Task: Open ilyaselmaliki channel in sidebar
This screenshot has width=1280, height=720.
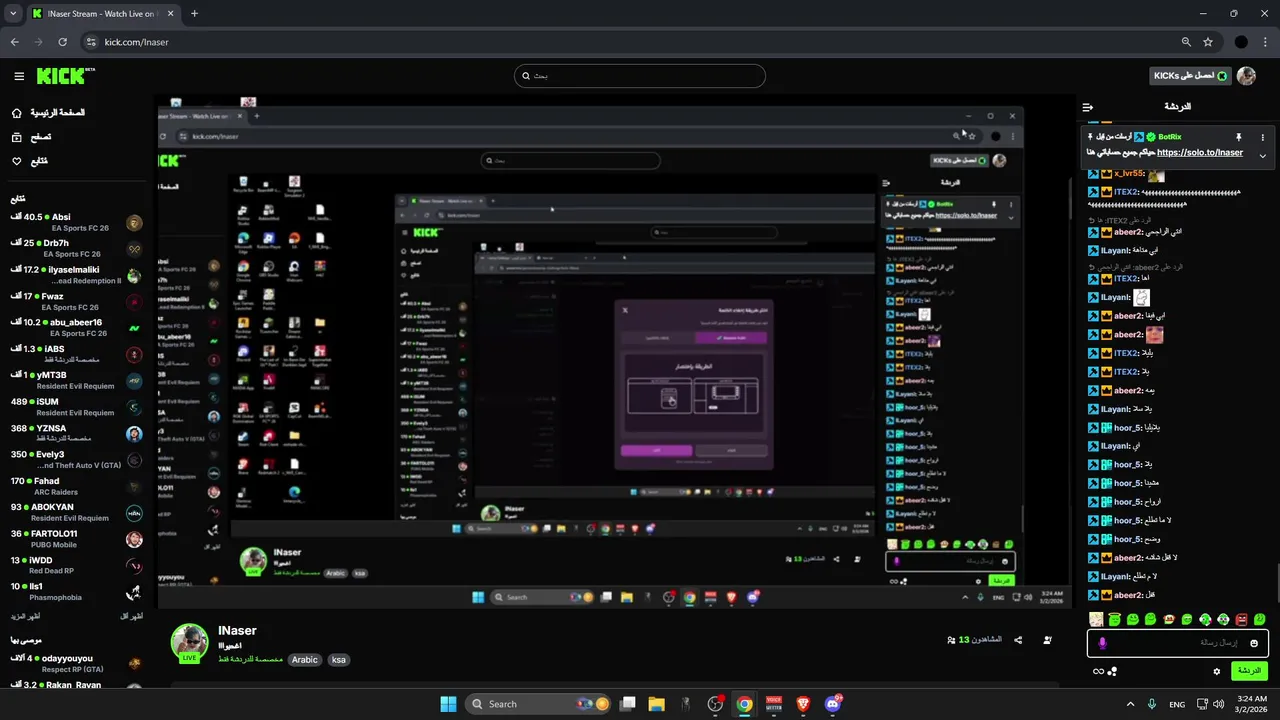Action: [x=76, y=275]
